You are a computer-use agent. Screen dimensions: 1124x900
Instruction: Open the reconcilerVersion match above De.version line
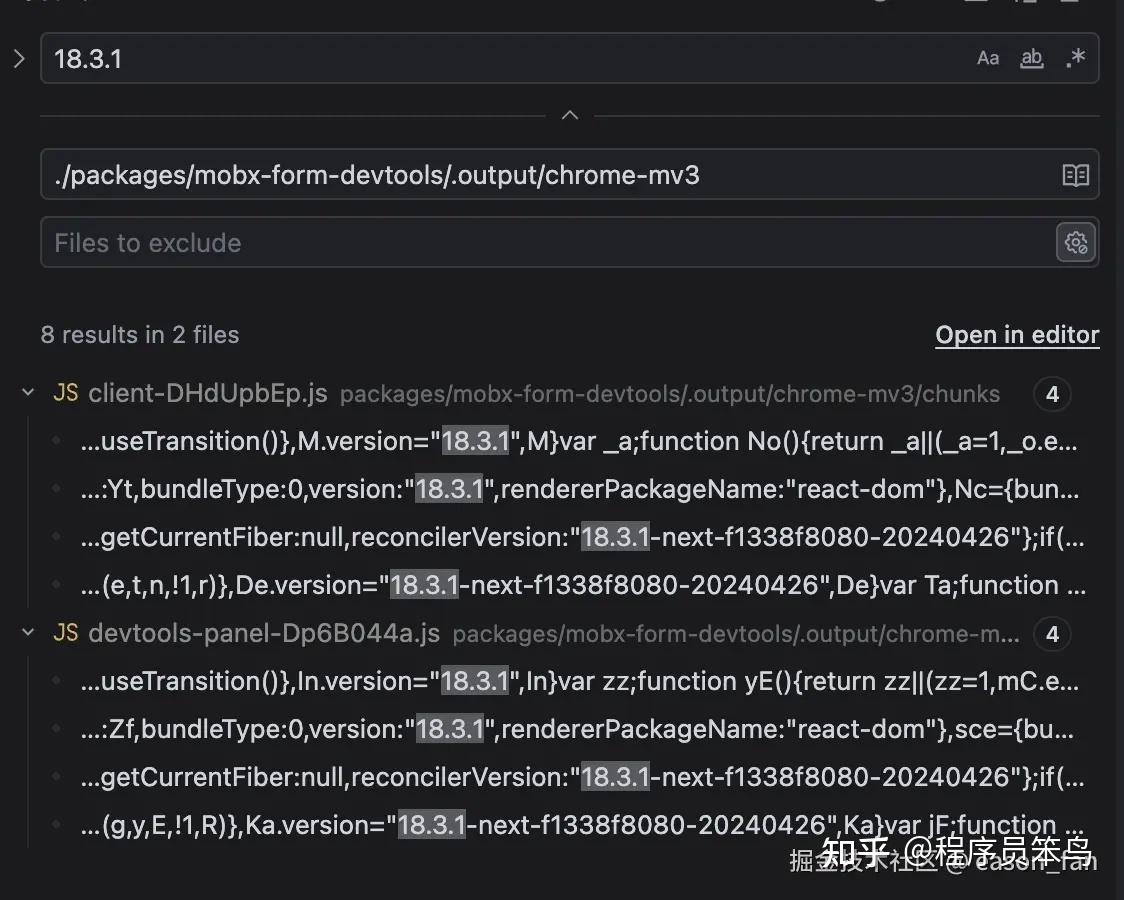coord(582,537)
